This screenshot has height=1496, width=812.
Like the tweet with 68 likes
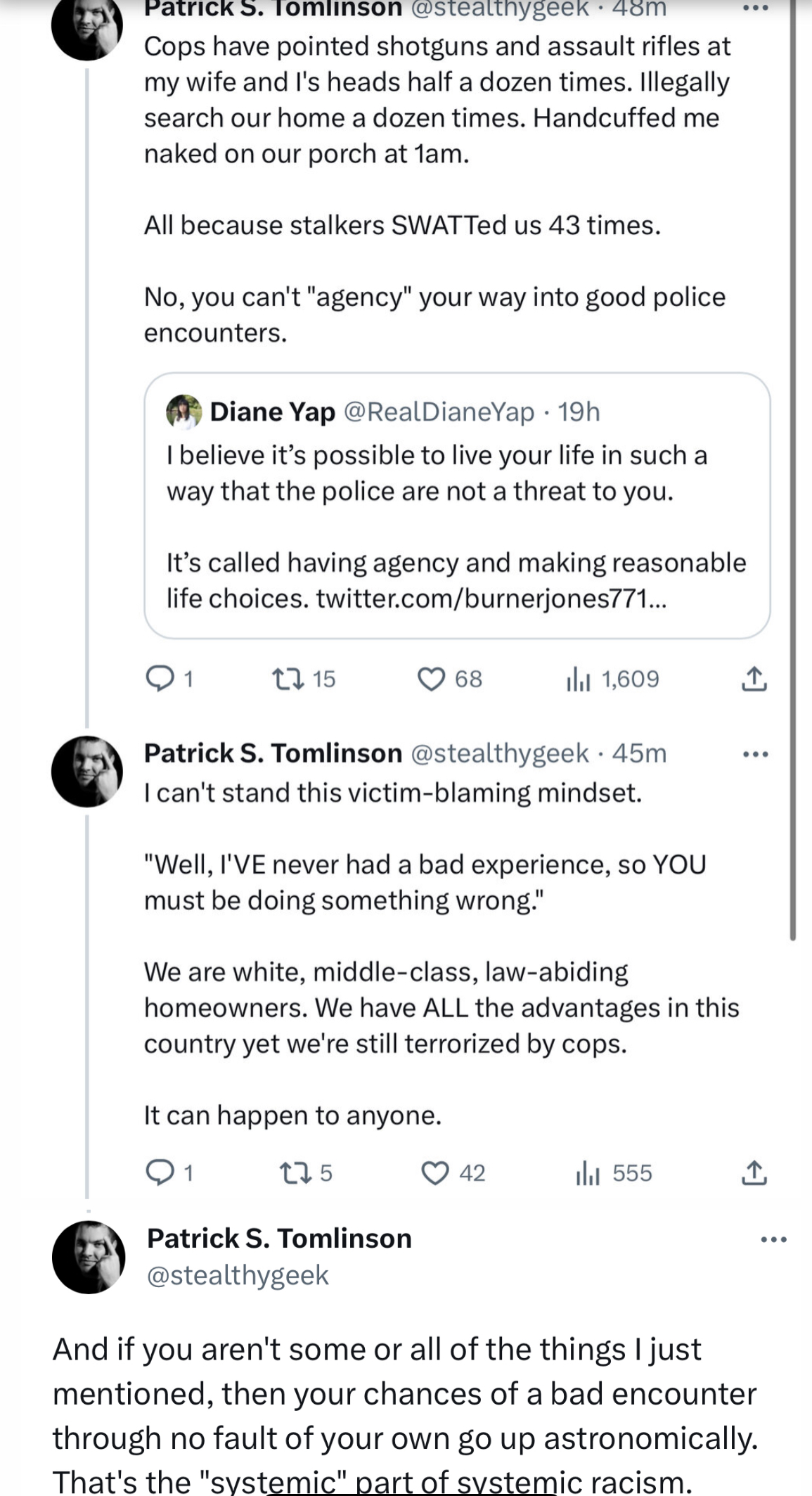450,679
